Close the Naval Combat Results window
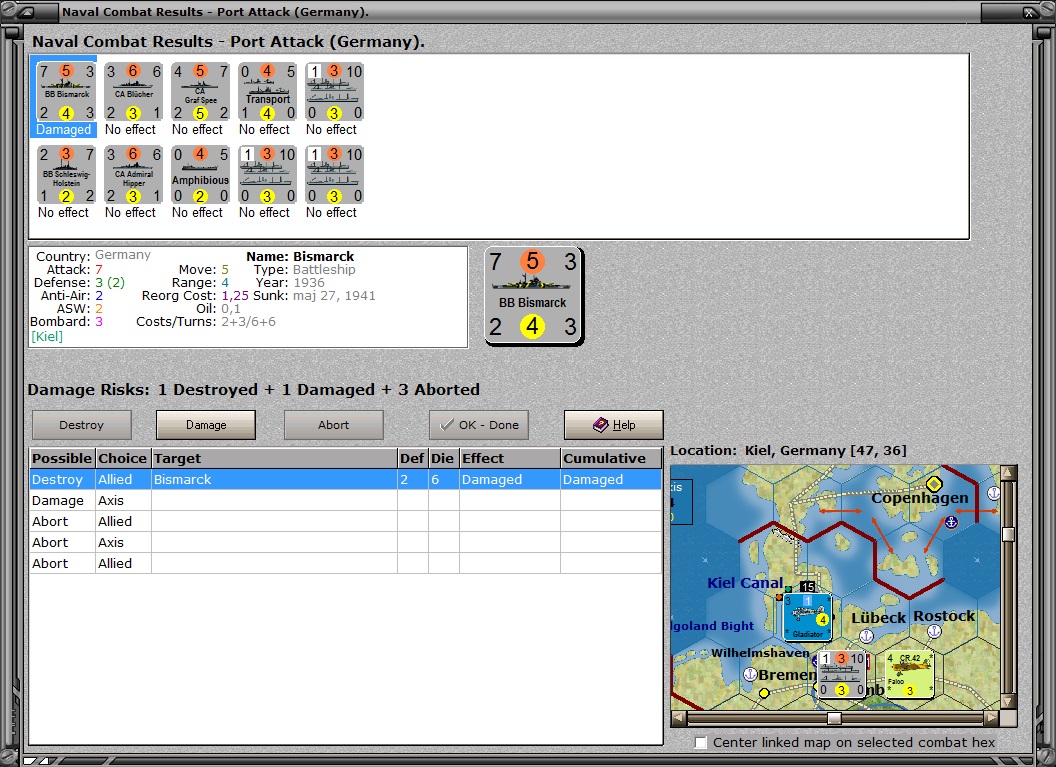This screenshot has width=1056, height=767. point(1030,12)
